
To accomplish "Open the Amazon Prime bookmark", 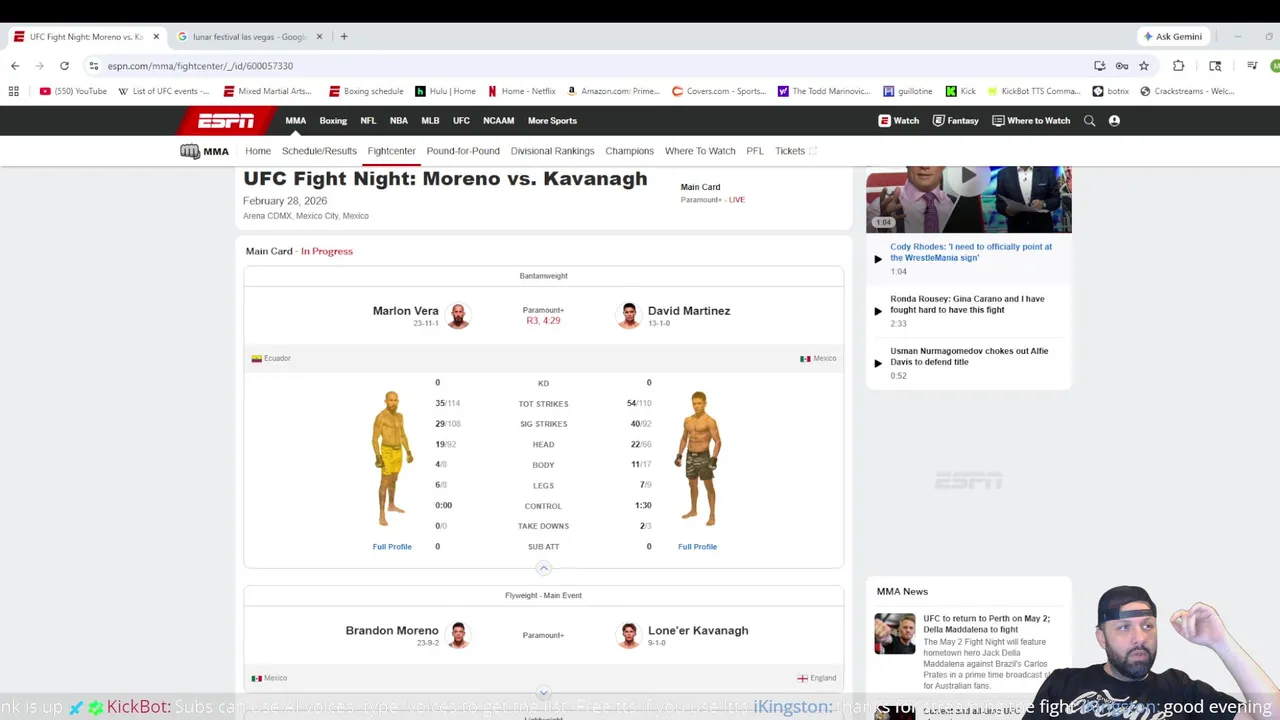I will coord(612,91).
